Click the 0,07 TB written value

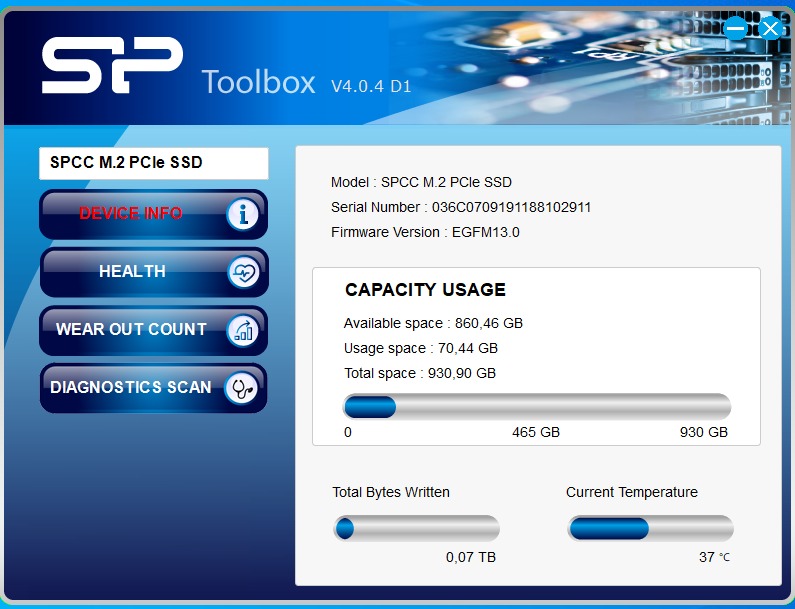(x=471, y=557)
